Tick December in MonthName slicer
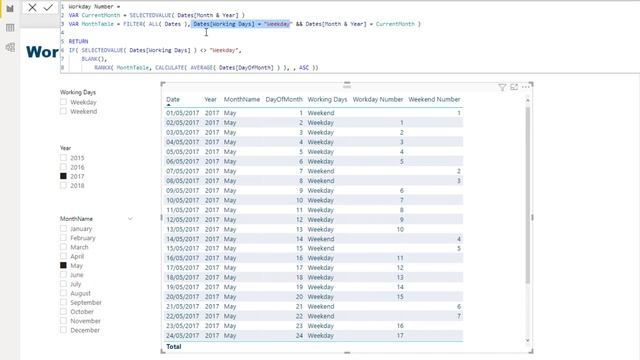Viewport: 640px width, 360px height. [63, 330]
